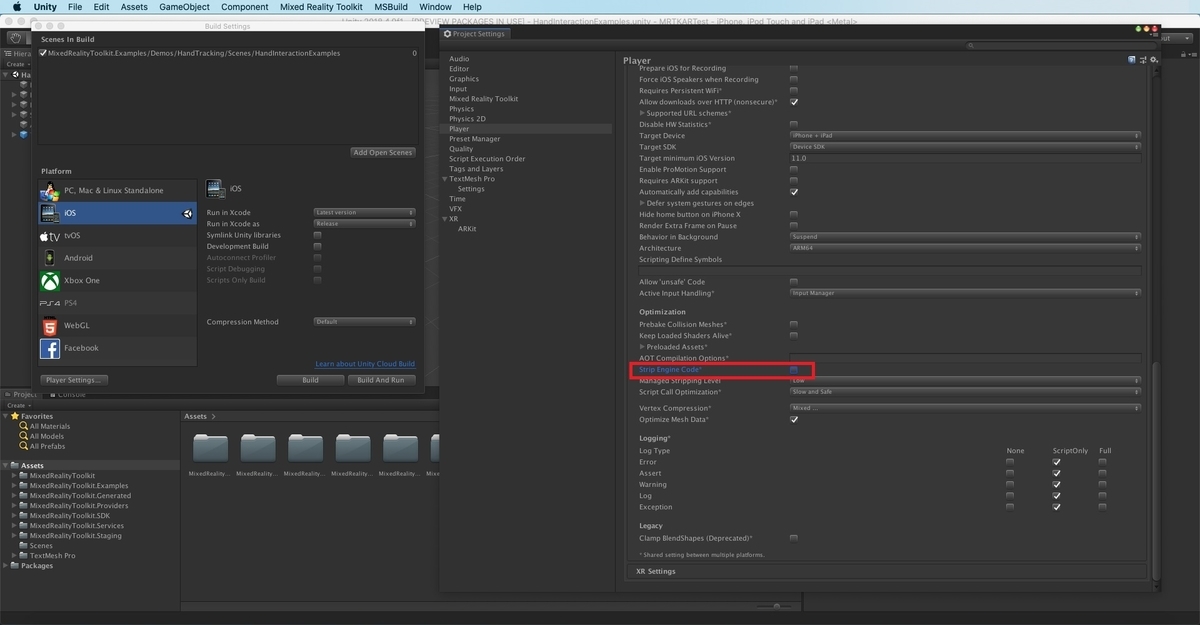
Task: Expand Supported URL schemes section
Action: point(642,113)
